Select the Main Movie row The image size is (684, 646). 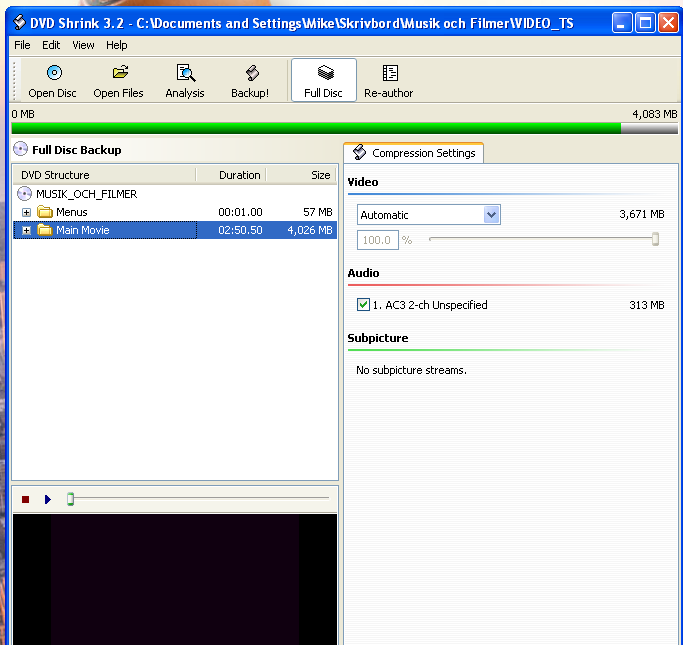(175, 230)
